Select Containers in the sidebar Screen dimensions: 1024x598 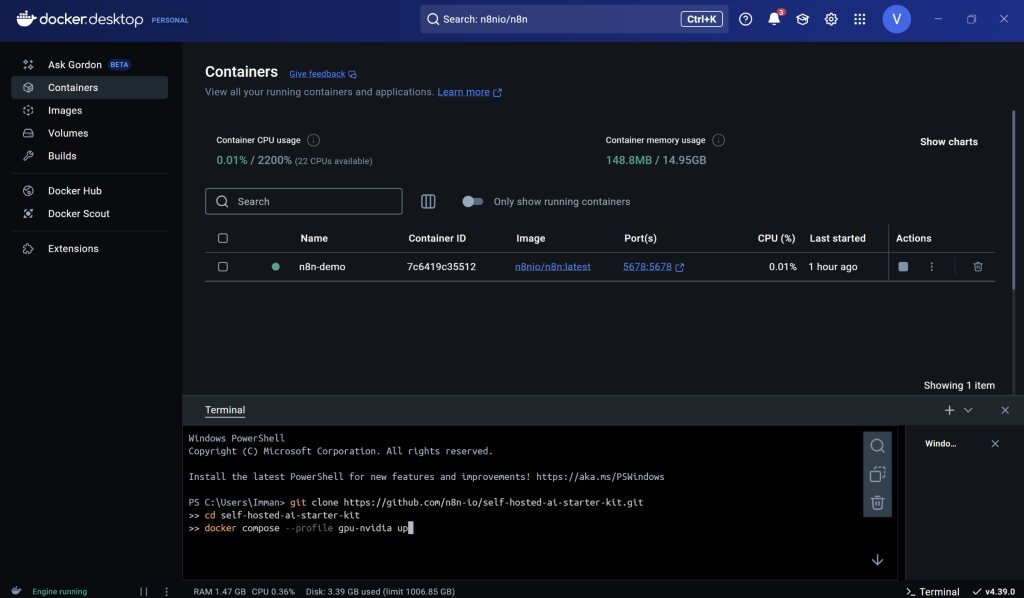tap(89, 87)
